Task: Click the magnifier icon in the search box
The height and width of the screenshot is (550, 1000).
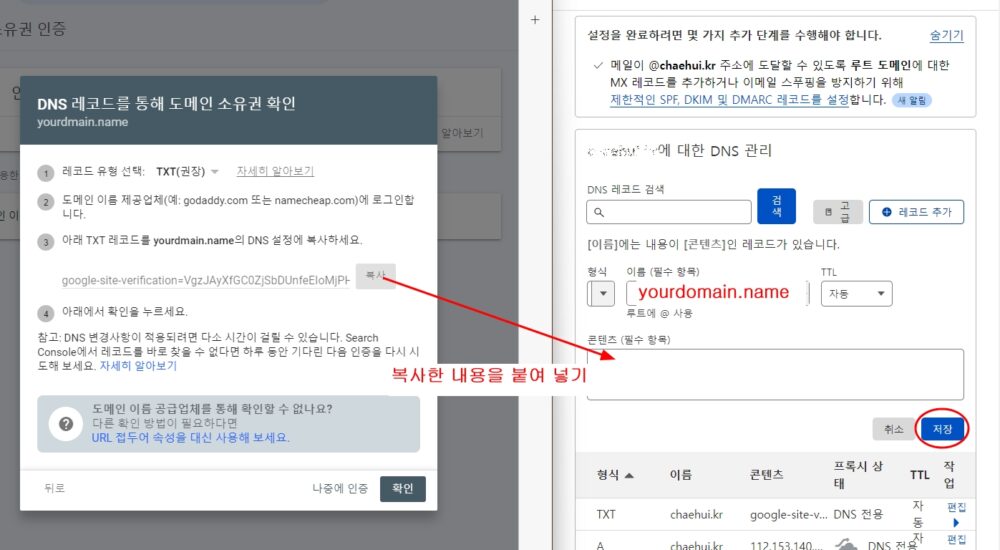Action: click(x=599, y=212)
